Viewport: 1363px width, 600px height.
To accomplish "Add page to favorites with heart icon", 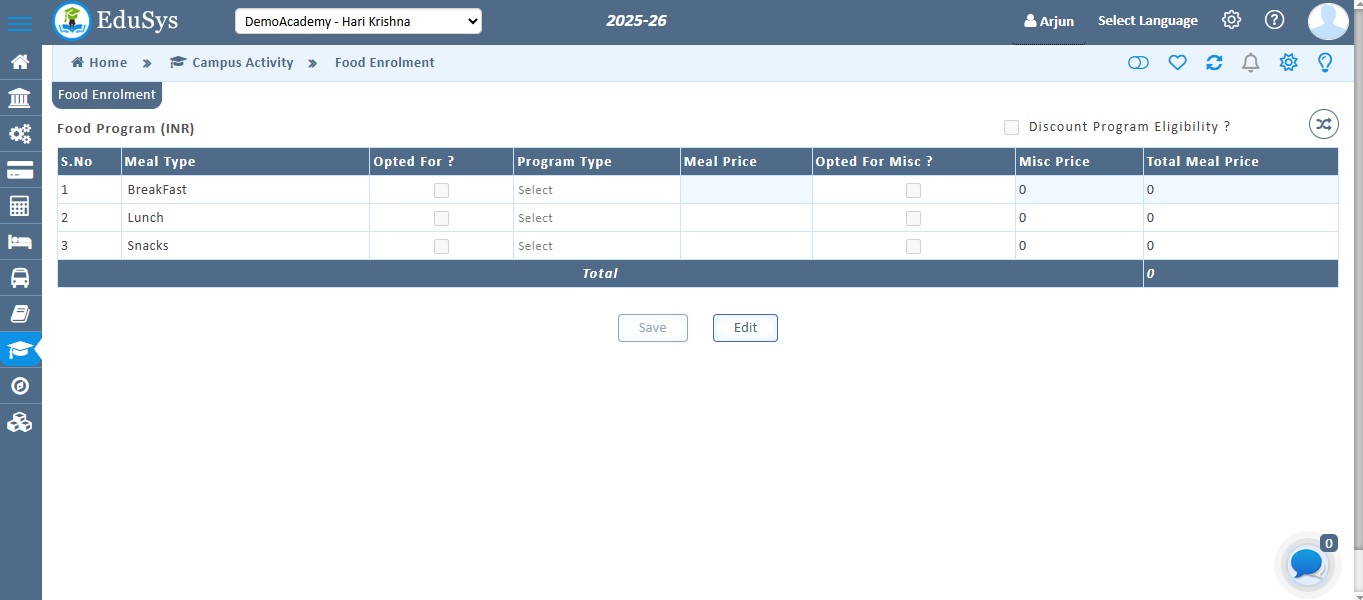I will point(1177,63).
